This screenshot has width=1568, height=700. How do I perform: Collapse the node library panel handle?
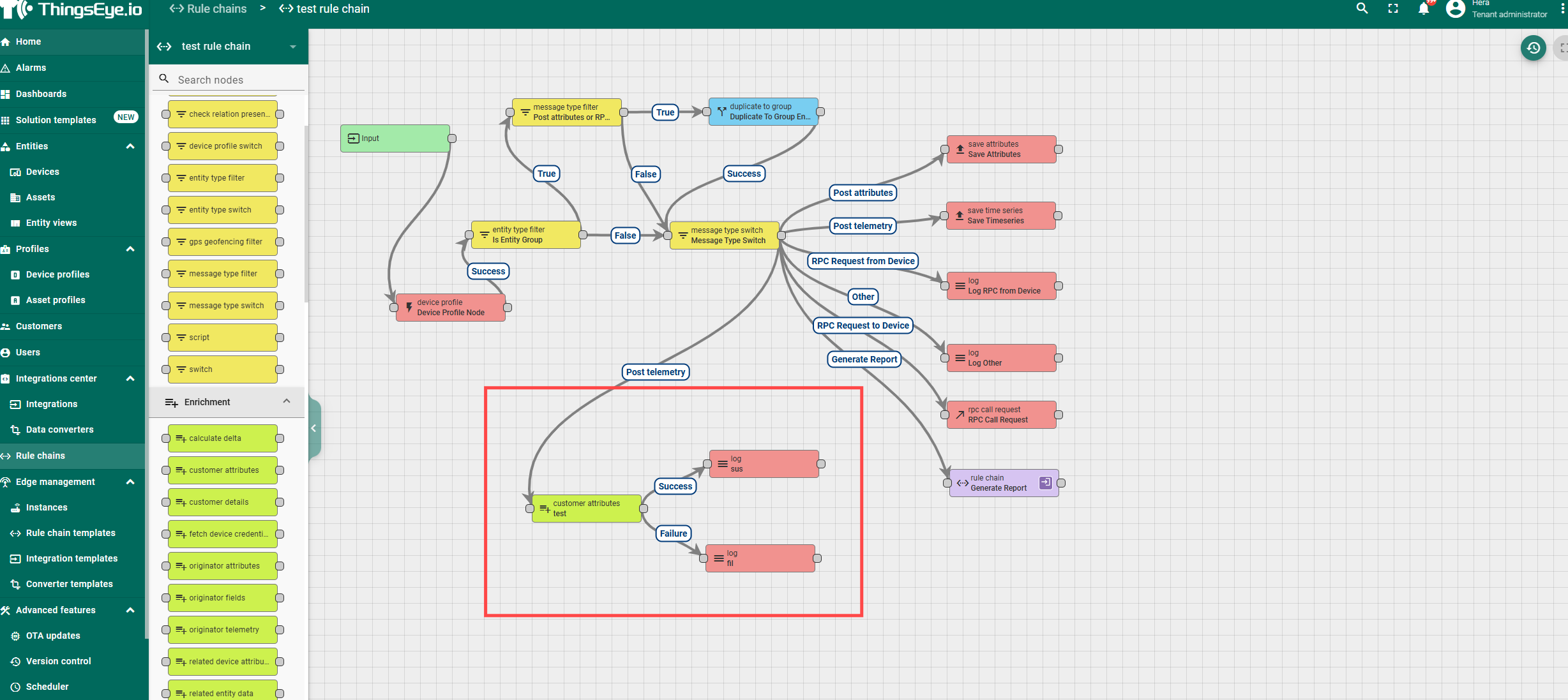(313, 428)
